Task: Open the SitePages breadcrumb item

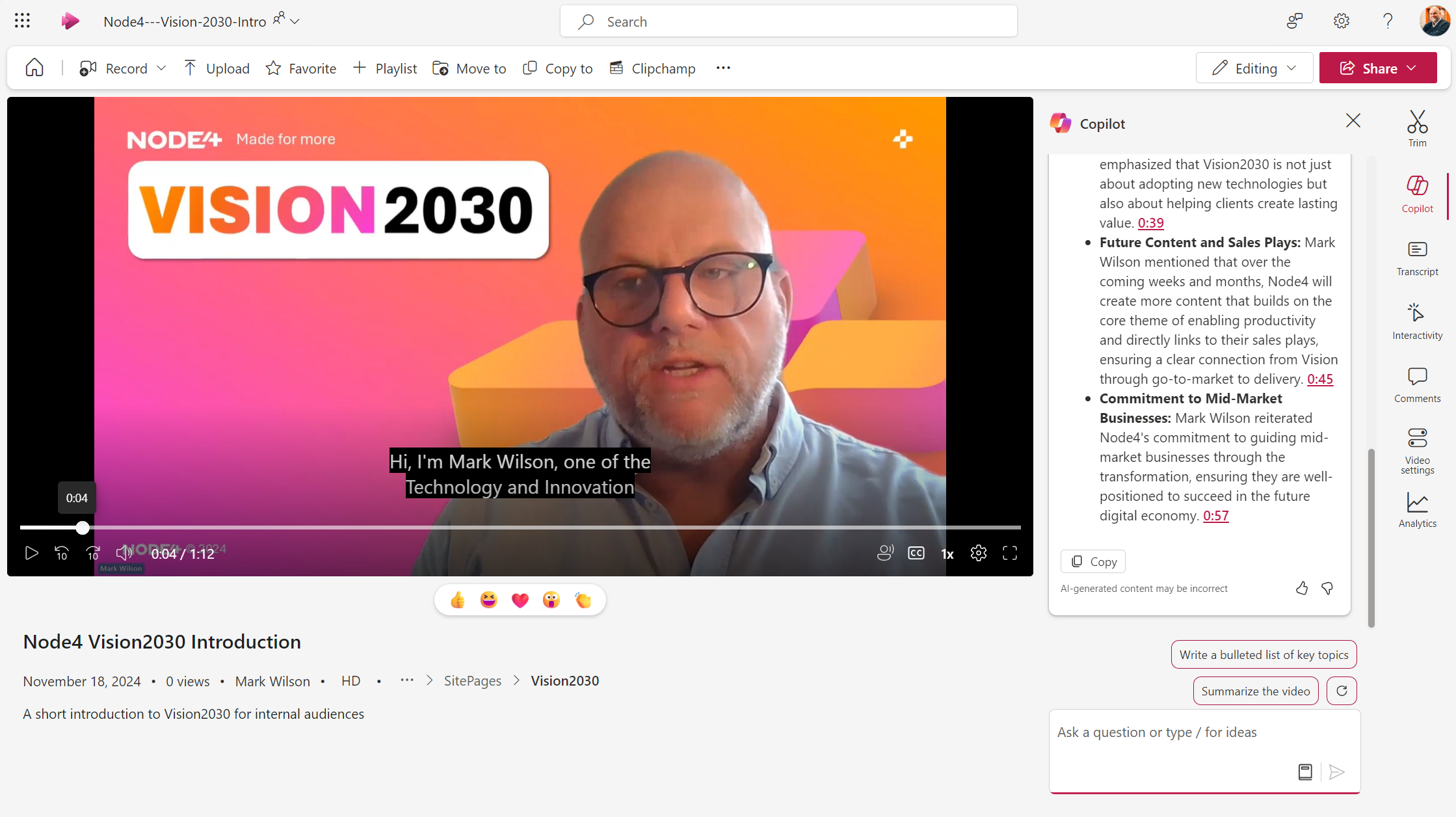Action: coord(472,680)
